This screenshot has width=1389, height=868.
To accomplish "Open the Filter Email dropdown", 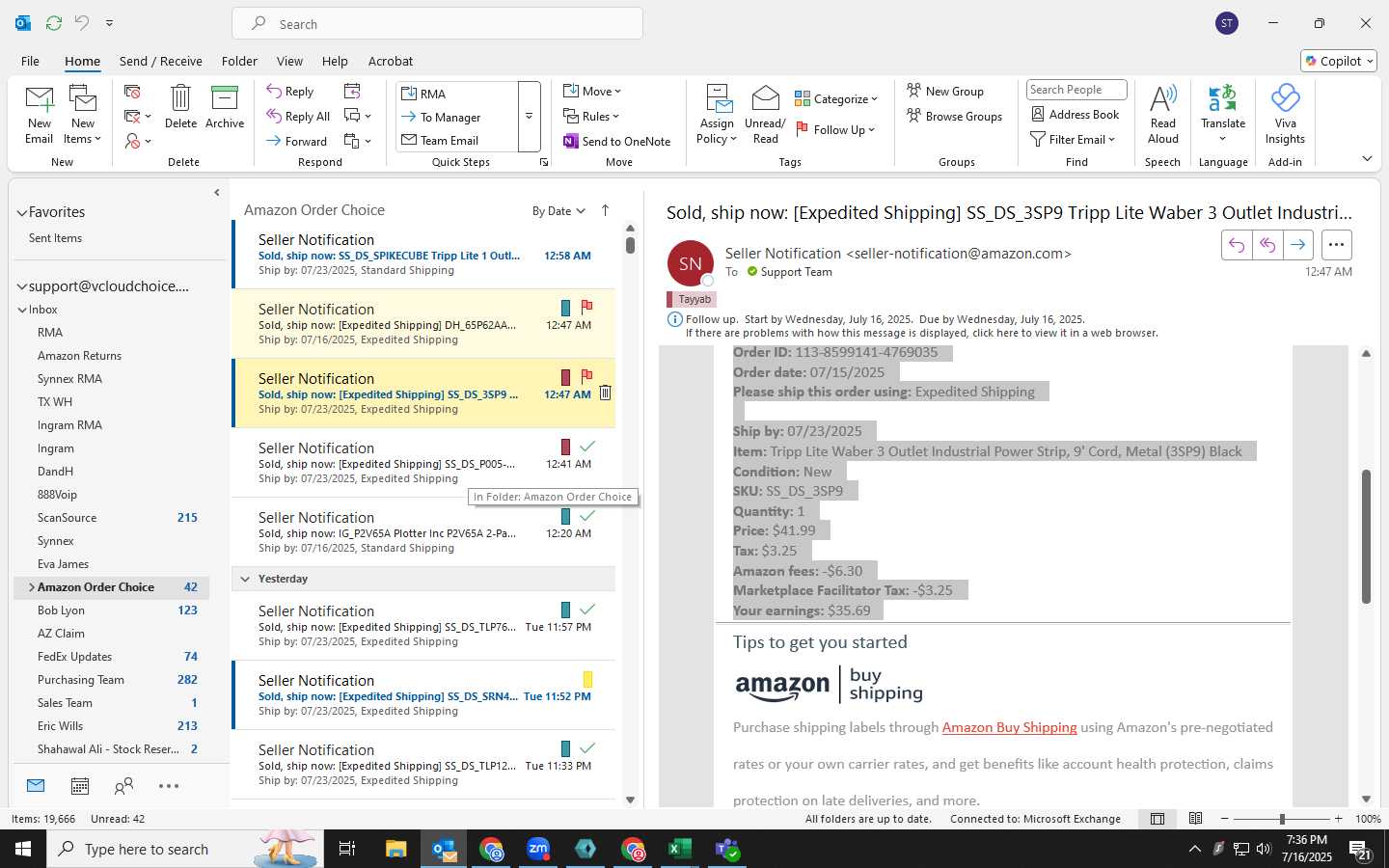I will click(1073, 139).
